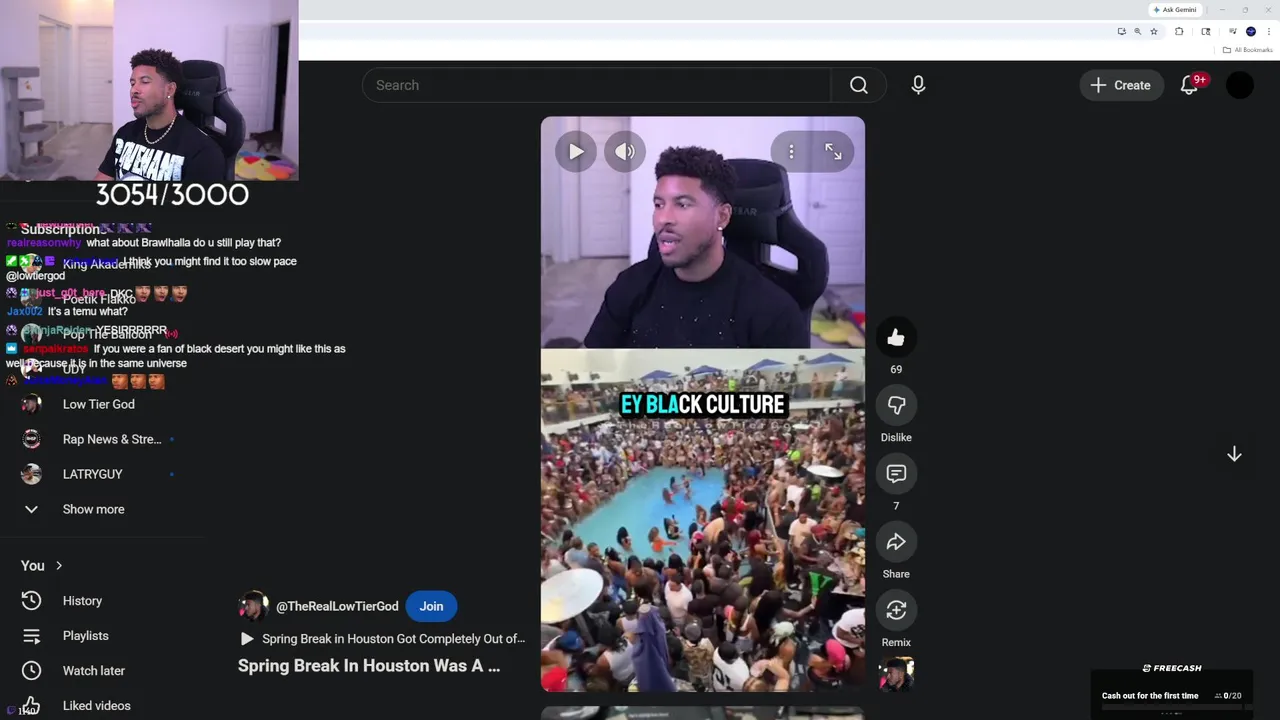Like this Short with thumbs up

896,338
